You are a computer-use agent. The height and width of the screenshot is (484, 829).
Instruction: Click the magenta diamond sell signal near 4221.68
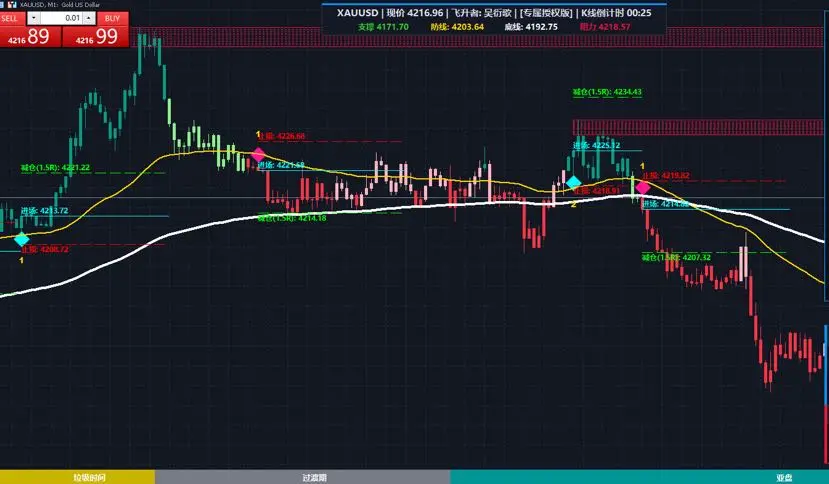click(x=258, y=154)
